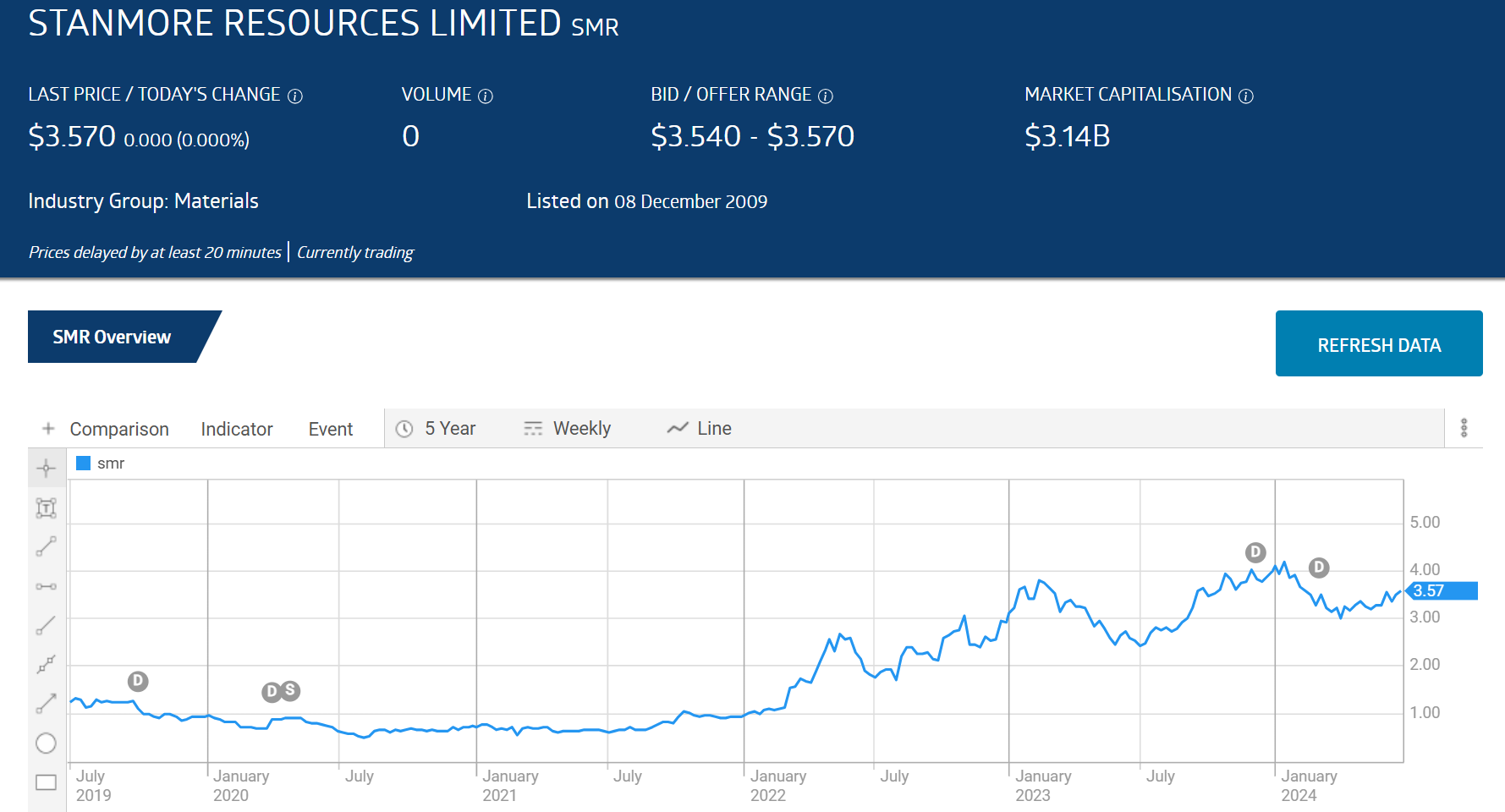Viewport: 1505px width, 812px height.
Task: Click the line chart type icon
Action: [678, 428]
